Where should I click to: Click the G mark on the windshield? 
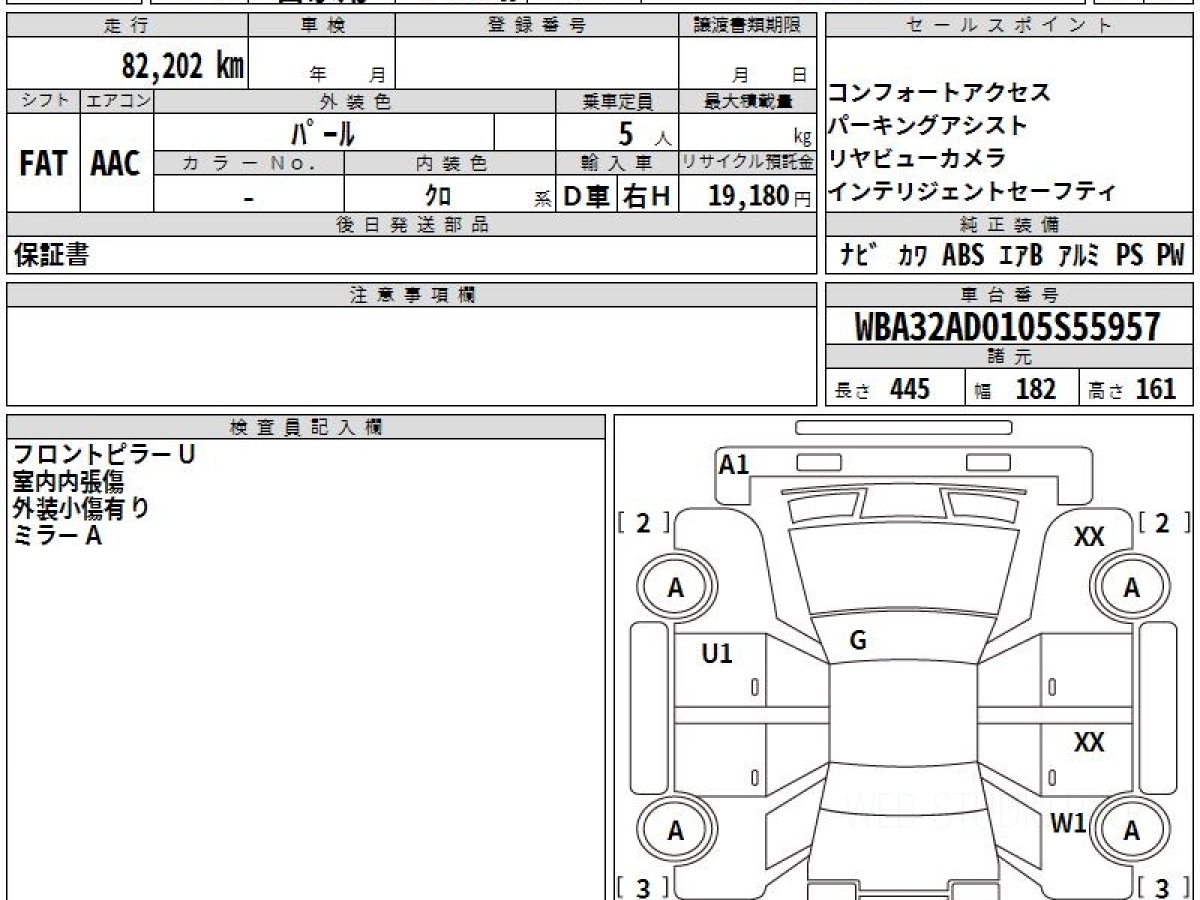pos(857,642)
